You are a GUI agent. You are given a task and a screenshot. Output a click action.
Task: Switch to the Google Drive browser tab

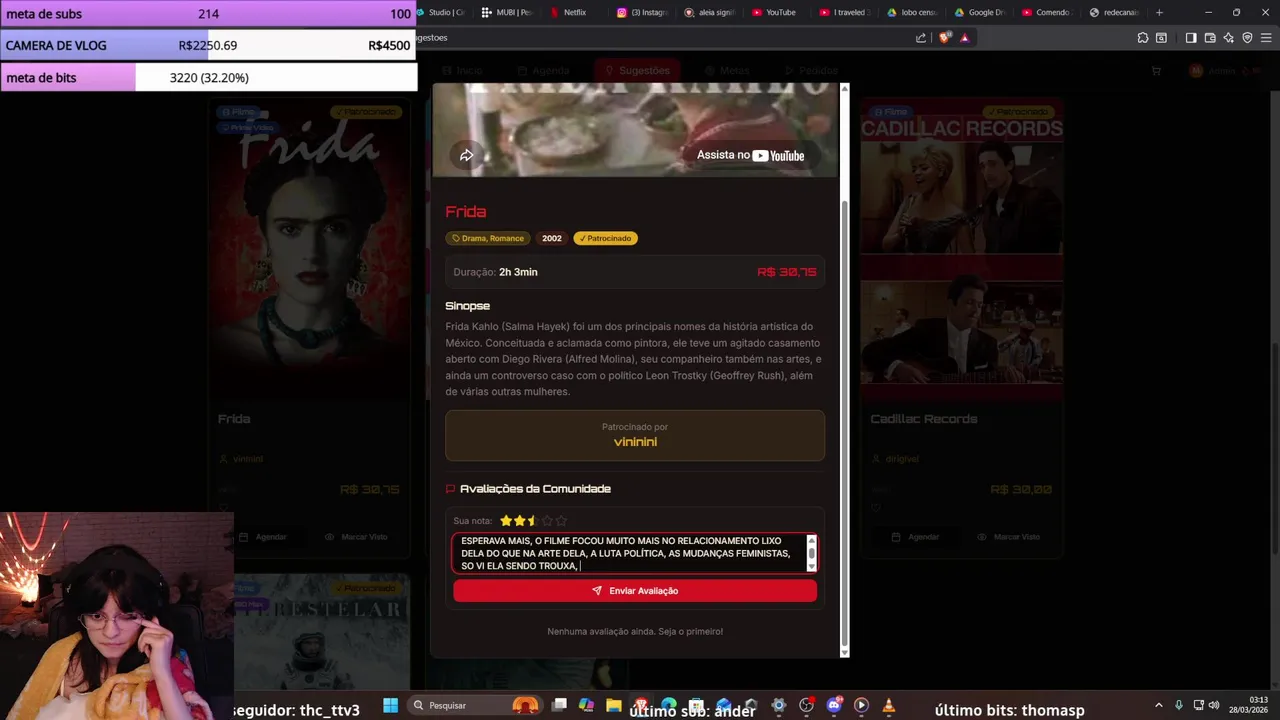pos(979,12)
